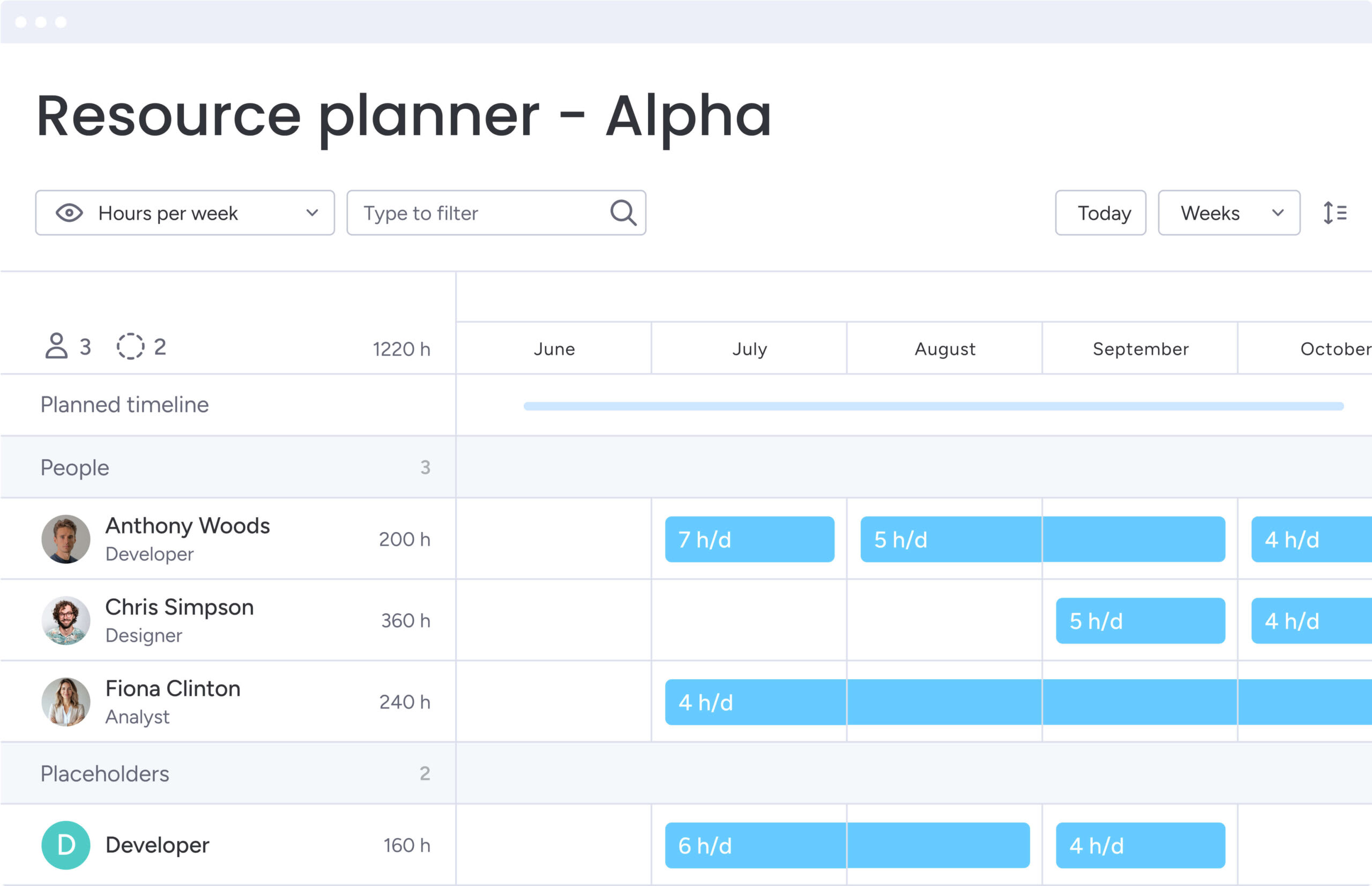Click the green D Developer placeholder icon

point(65,845)
